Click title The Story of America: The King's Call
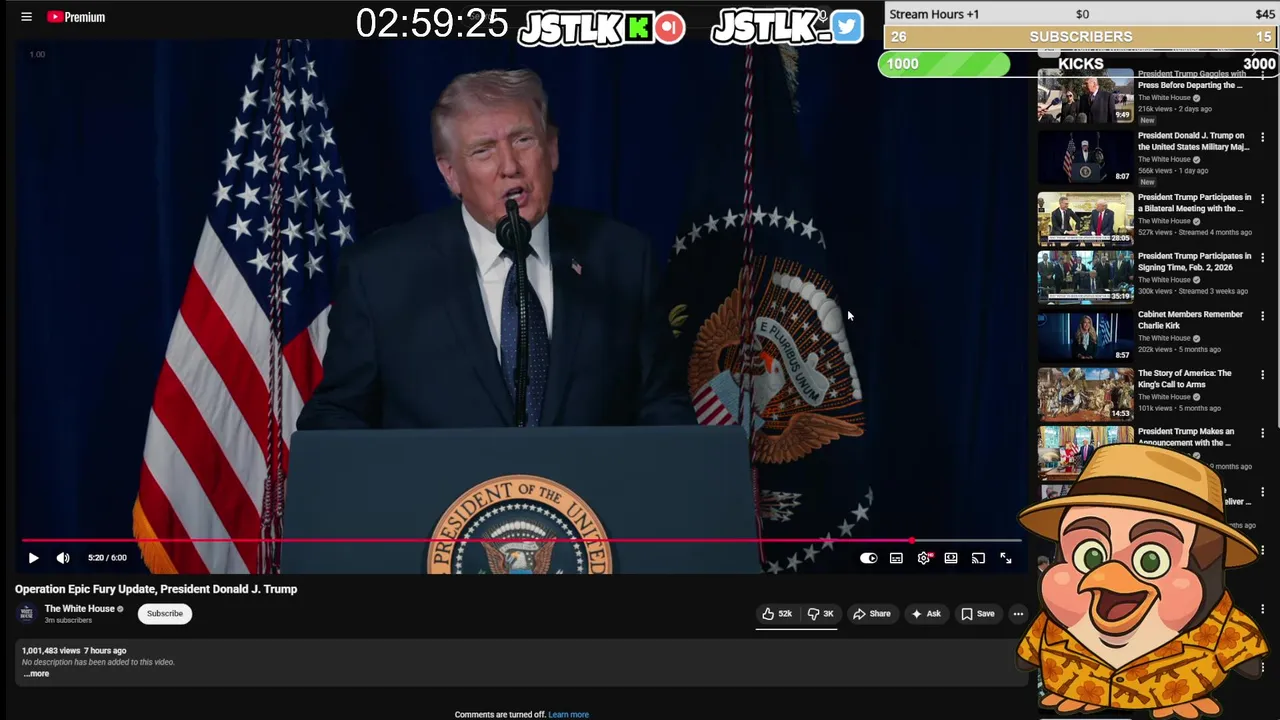 [1184, 379]
